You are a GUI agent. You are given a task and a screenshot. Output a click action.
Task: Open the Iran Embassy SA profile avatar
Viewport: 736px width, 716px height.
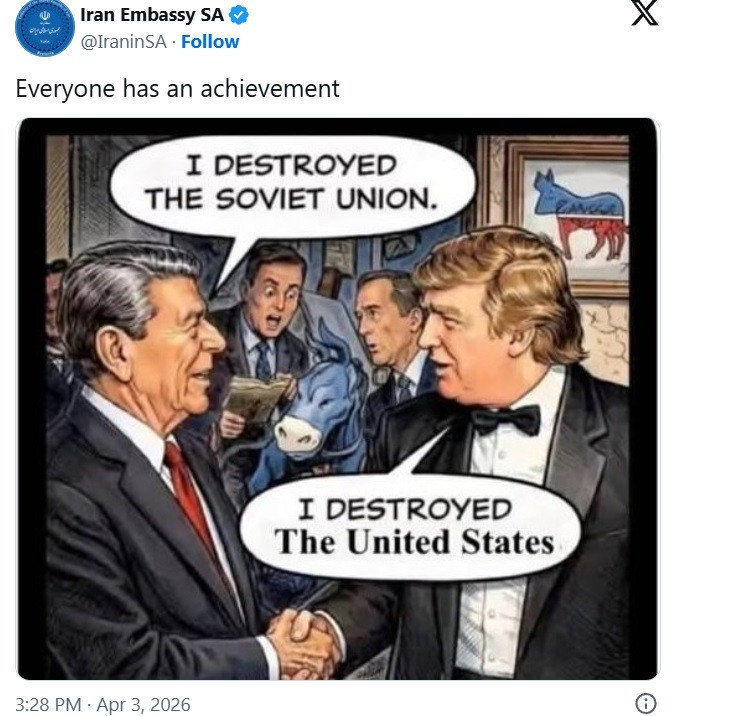tap(45, 27)
